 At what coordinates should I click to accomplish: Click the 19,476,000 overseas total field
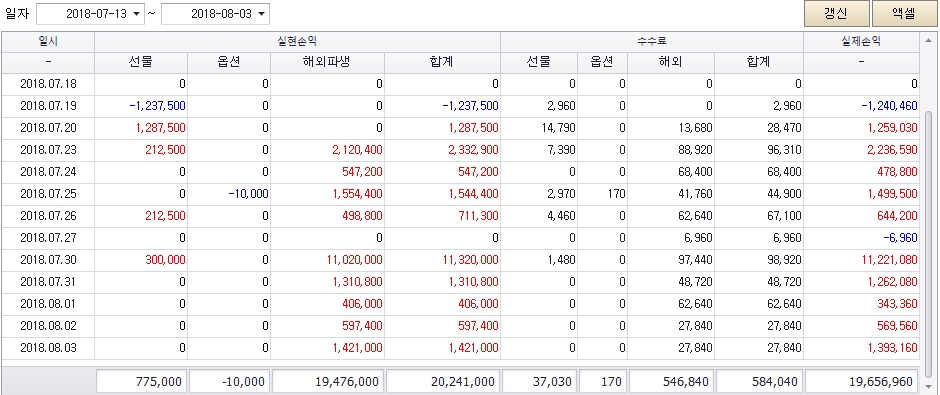328,381
